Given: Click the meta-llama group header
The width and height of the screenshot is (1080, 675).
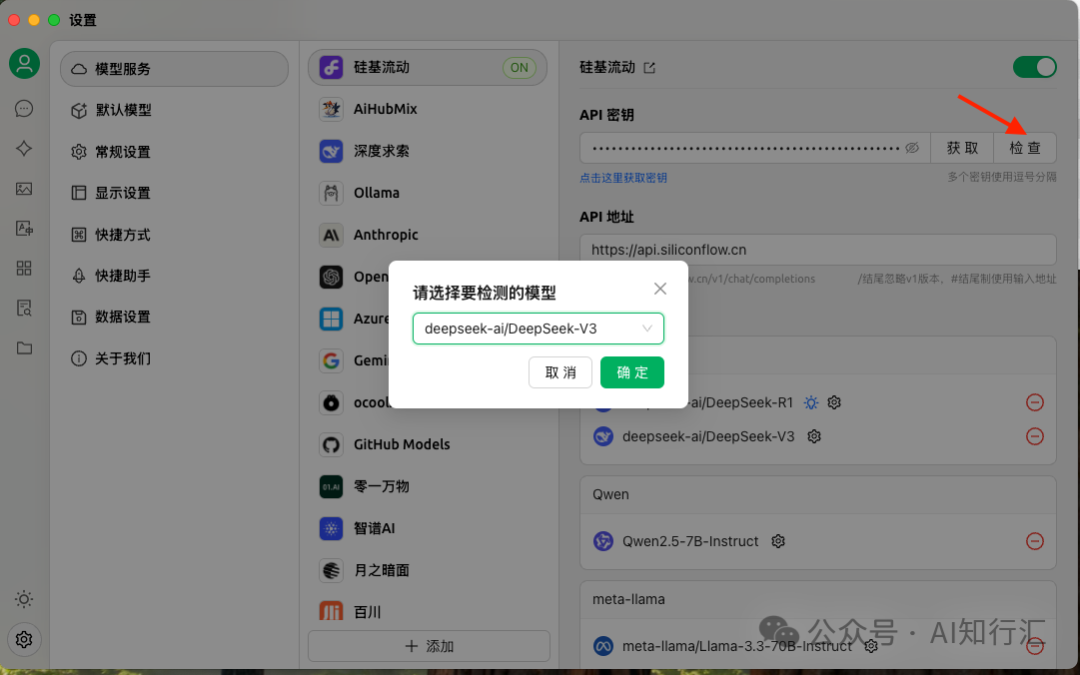Looking at the screenshot, I should click(x=818, y=599).
